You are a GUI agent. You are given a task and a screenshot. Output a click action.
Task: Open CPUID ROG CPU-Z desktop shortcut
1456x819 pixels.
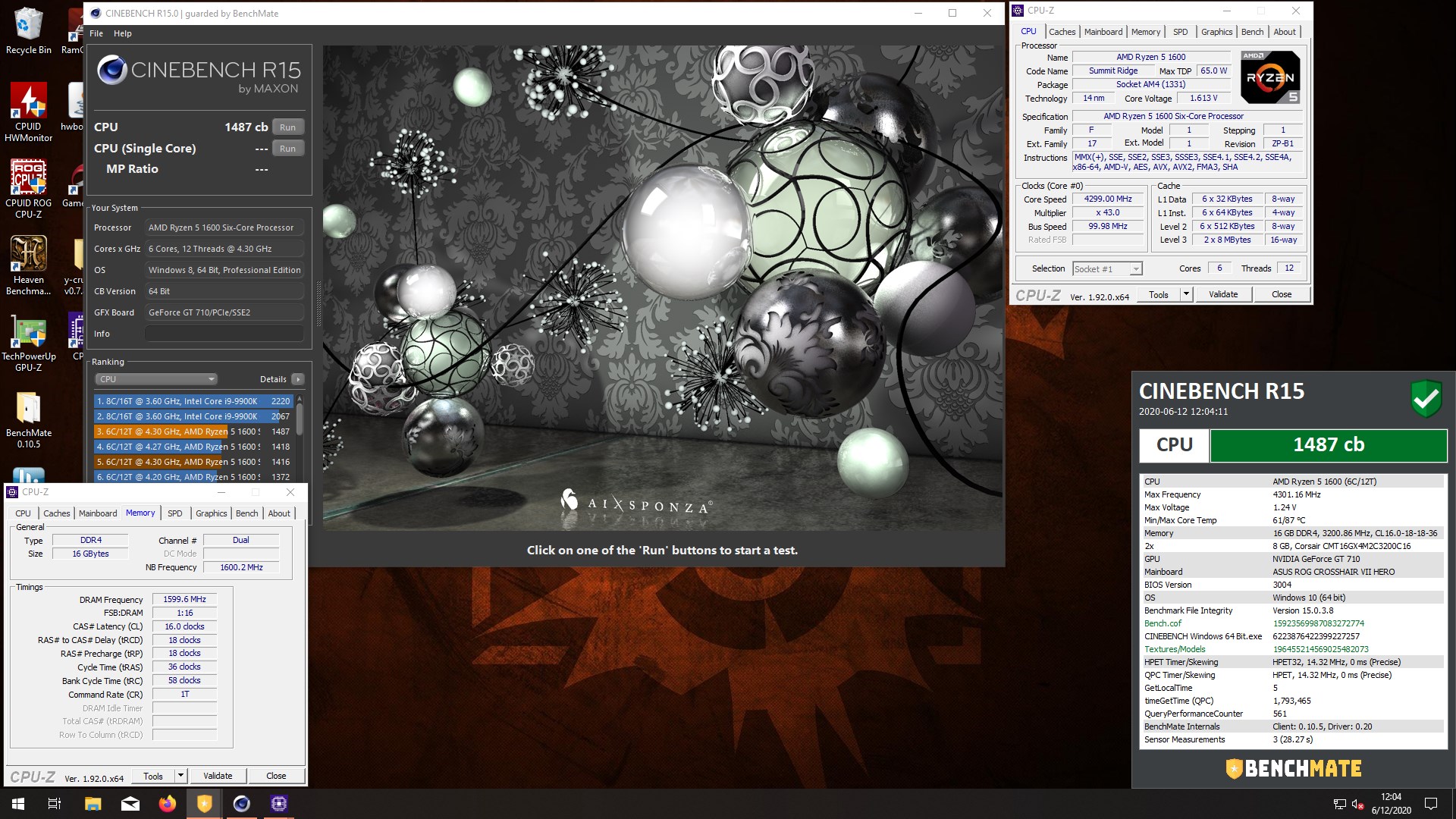tap(28, 188)
